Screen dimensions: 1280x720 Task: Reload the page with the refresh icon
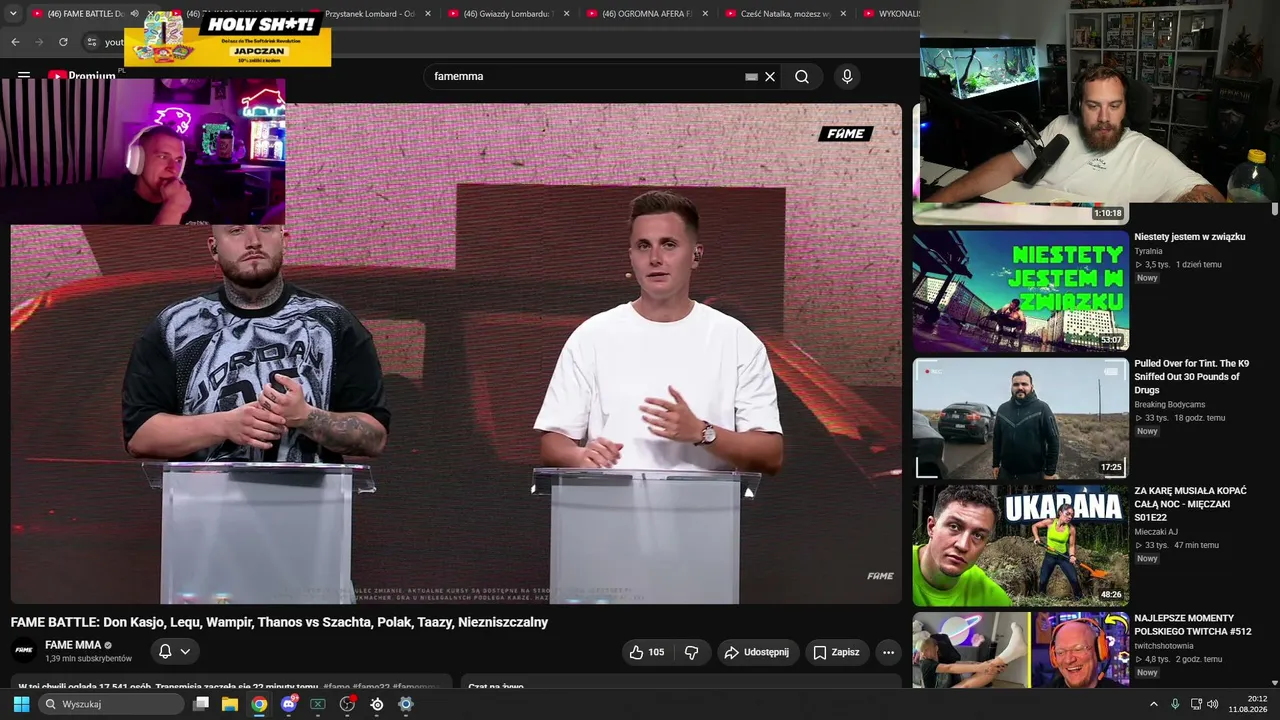(x=63, y=42)
